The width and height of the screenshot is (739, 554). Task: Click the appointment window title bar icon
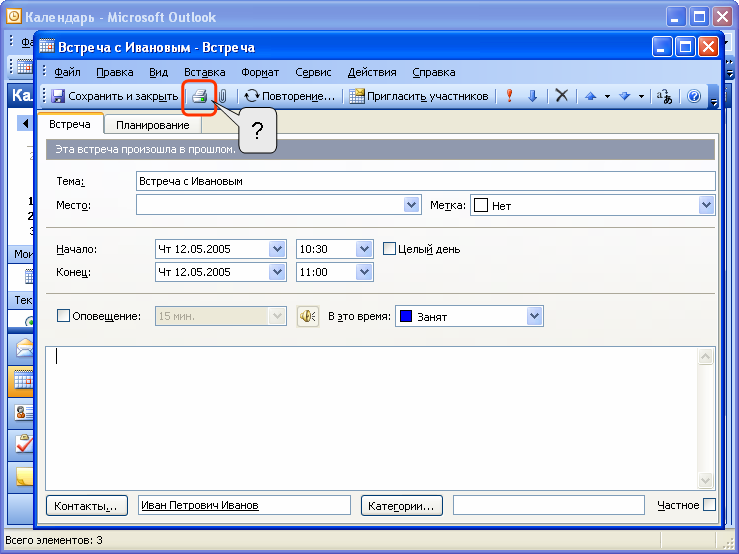point(47,47)
